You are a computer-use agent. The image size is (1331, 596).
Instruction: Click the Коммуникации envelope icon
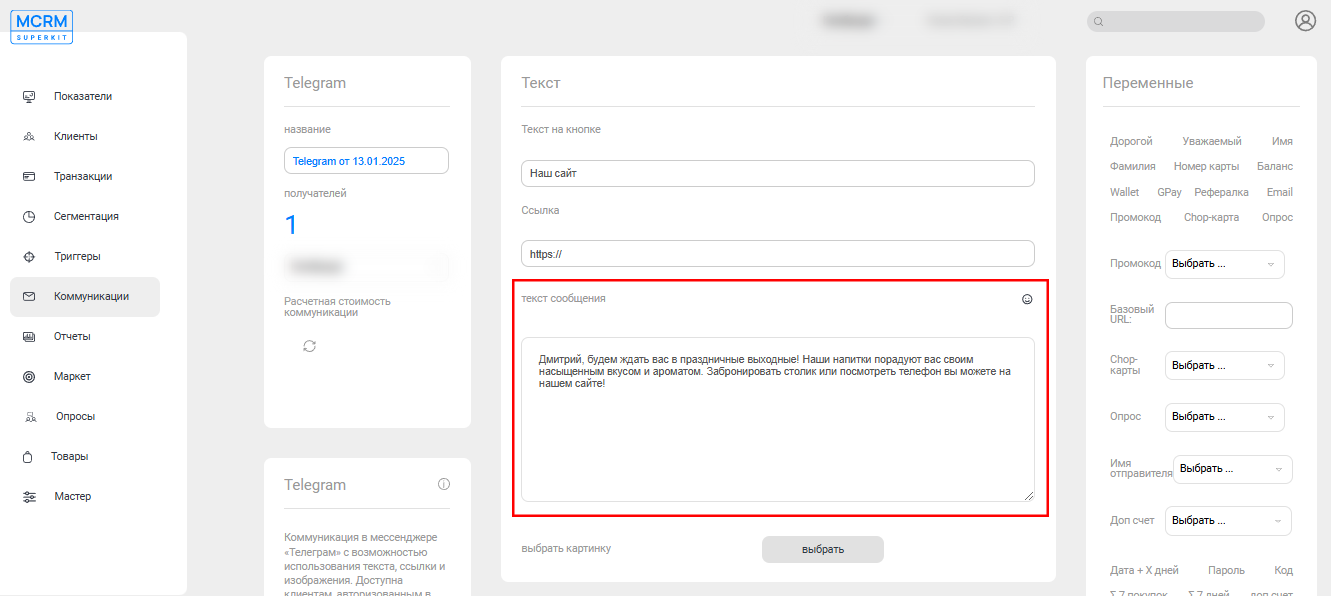[29, 297]
